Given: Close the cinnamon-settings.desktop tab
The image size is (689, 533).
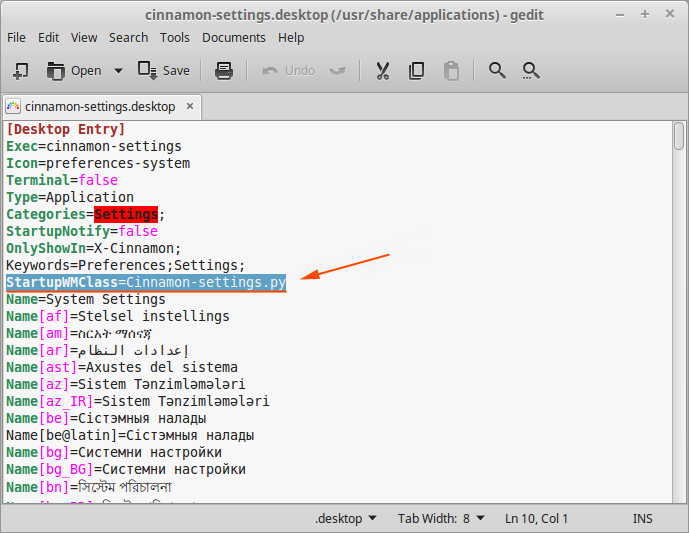Looking at the screenshot, I should [x=190, y=106].
